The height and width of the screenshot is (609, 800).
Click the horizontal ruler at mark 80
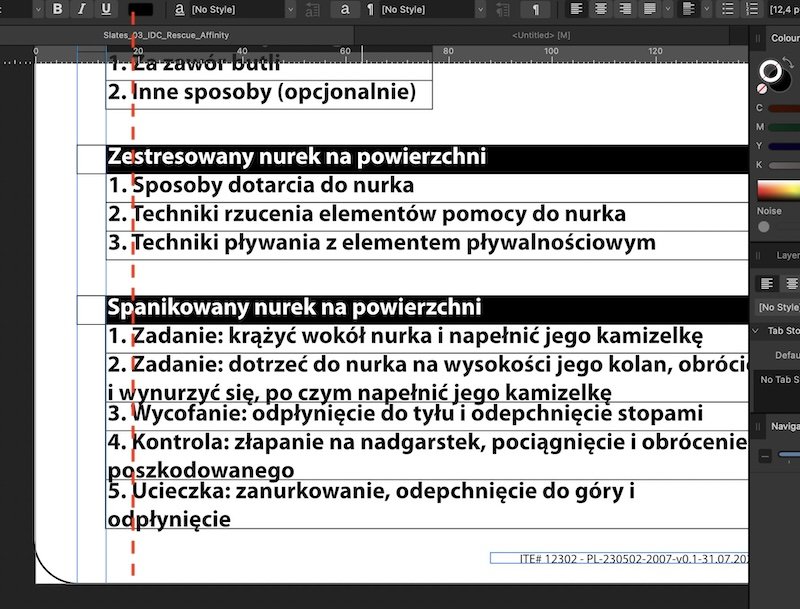click(448, 54)
